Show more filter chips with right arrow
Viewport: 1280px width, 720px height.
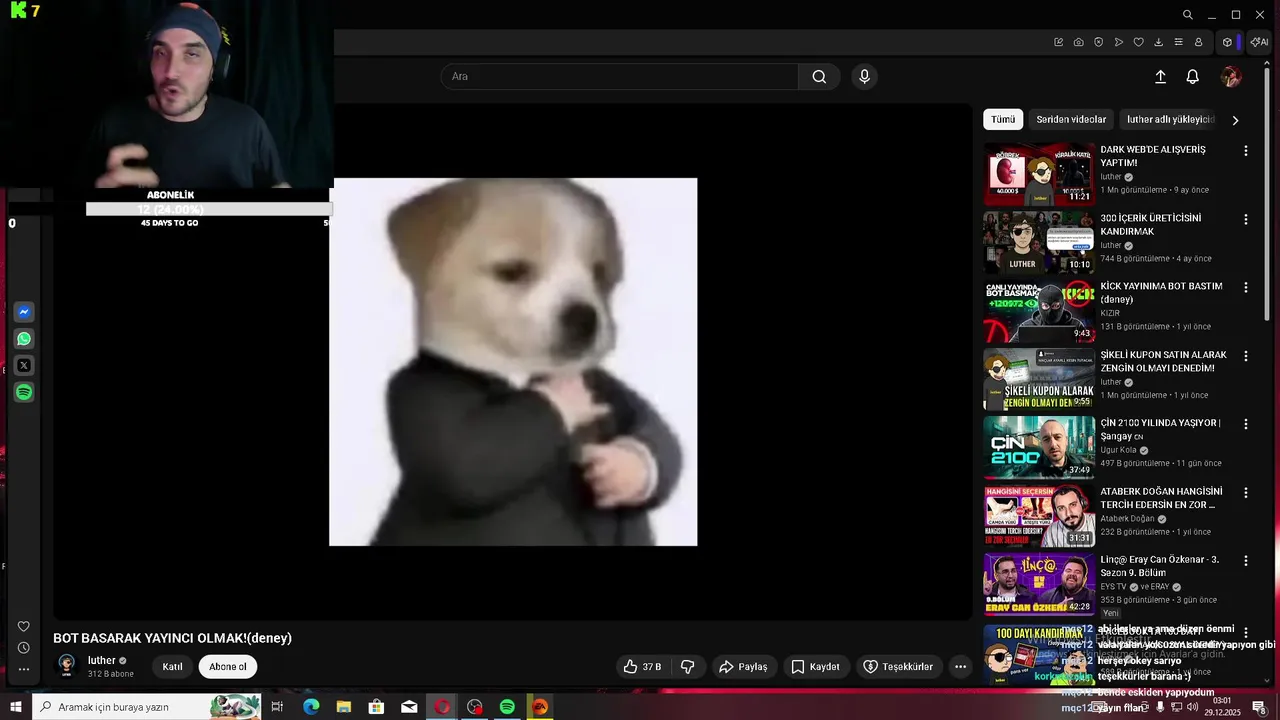(x=1235, y=120)
